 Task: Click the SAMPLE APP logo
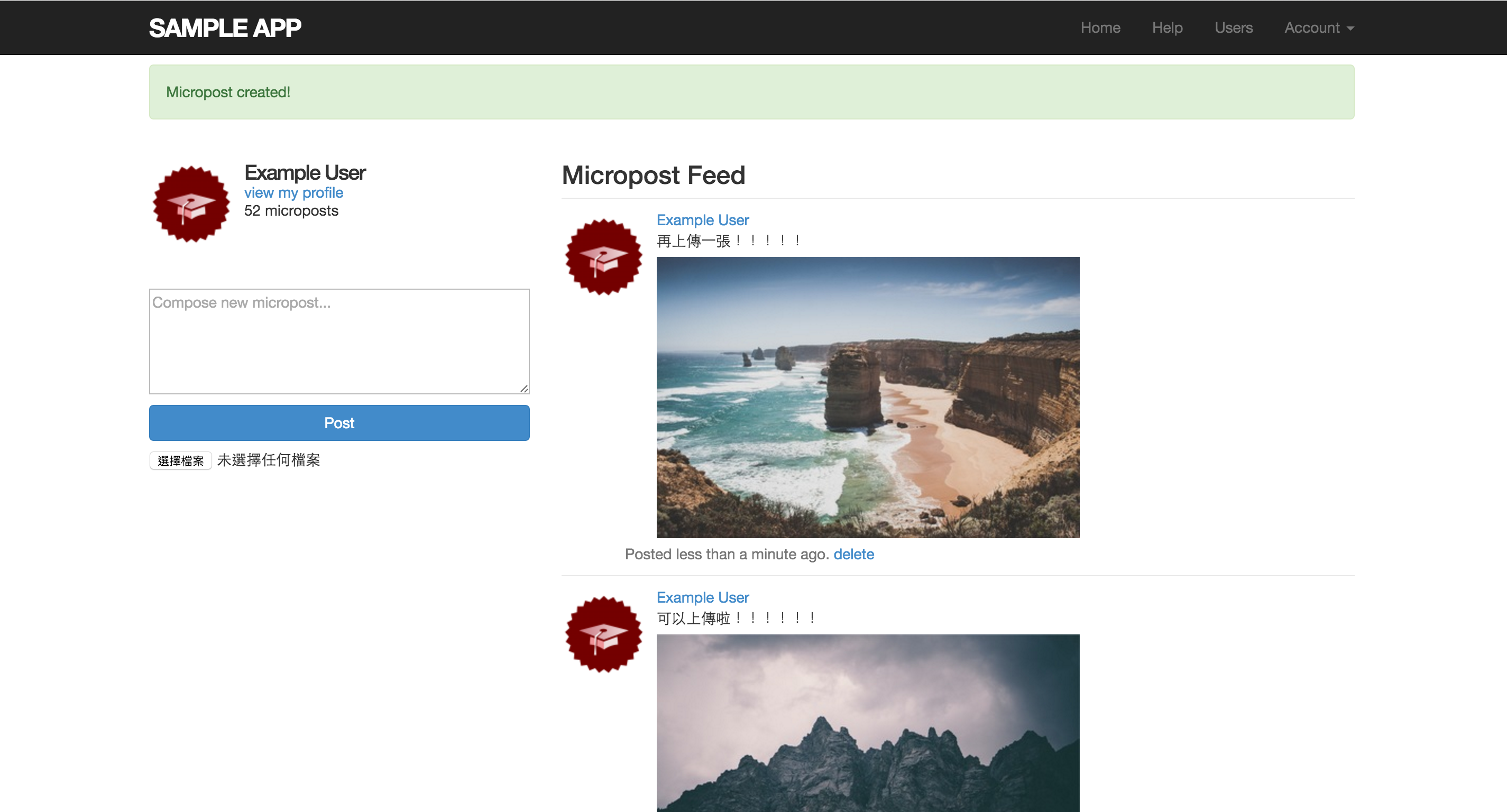click(225, 27)
